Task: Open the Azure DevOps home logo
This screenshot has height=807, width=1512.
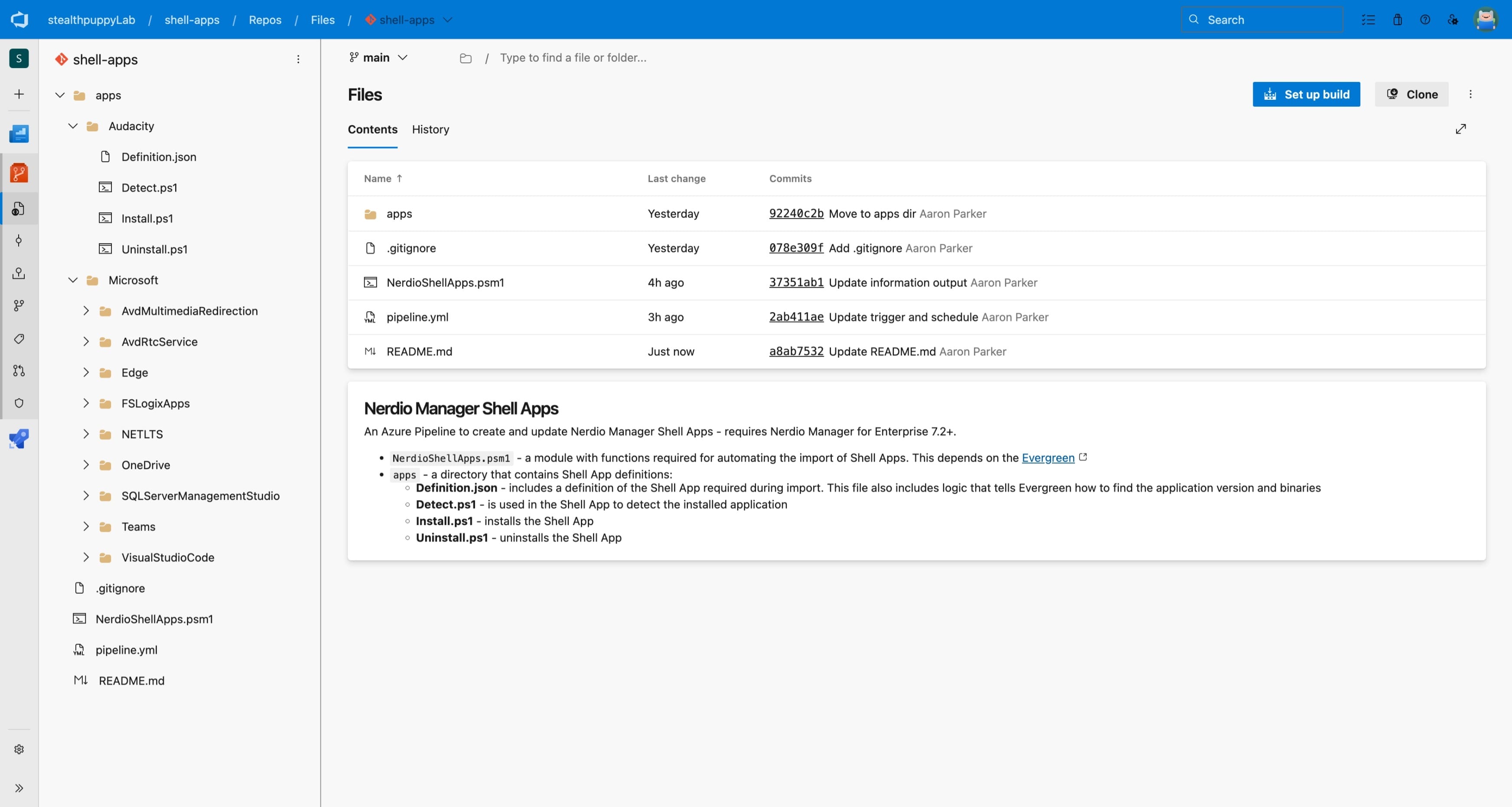Action: (20, 20)
